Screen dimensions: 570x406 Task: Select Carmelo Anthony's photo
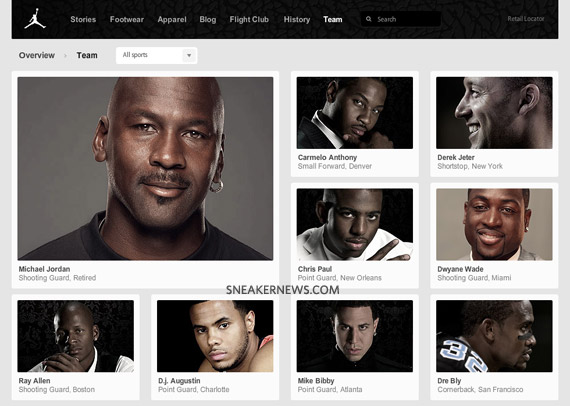(355, 113)
